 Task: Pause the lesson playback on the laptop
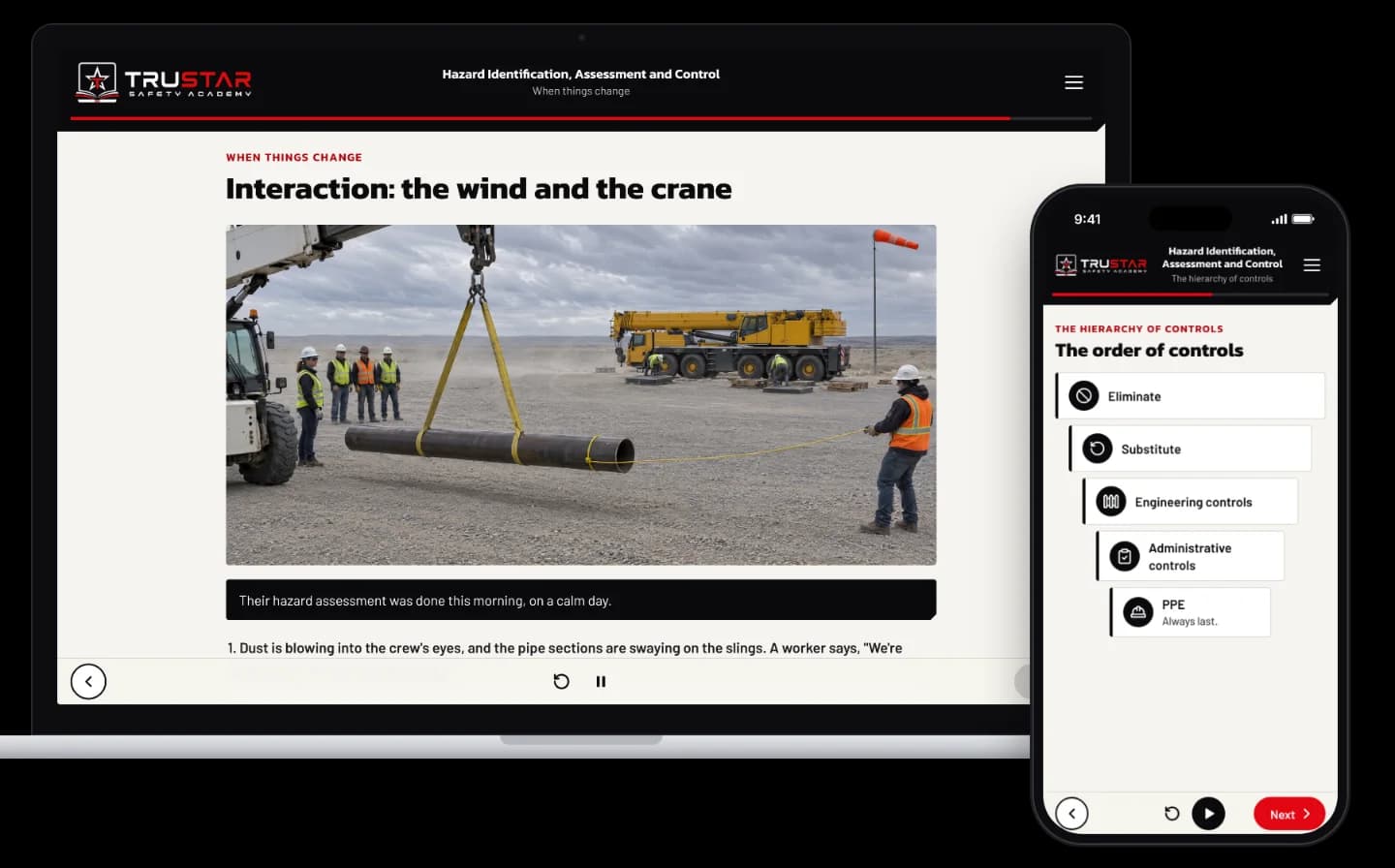pos(601,681)
